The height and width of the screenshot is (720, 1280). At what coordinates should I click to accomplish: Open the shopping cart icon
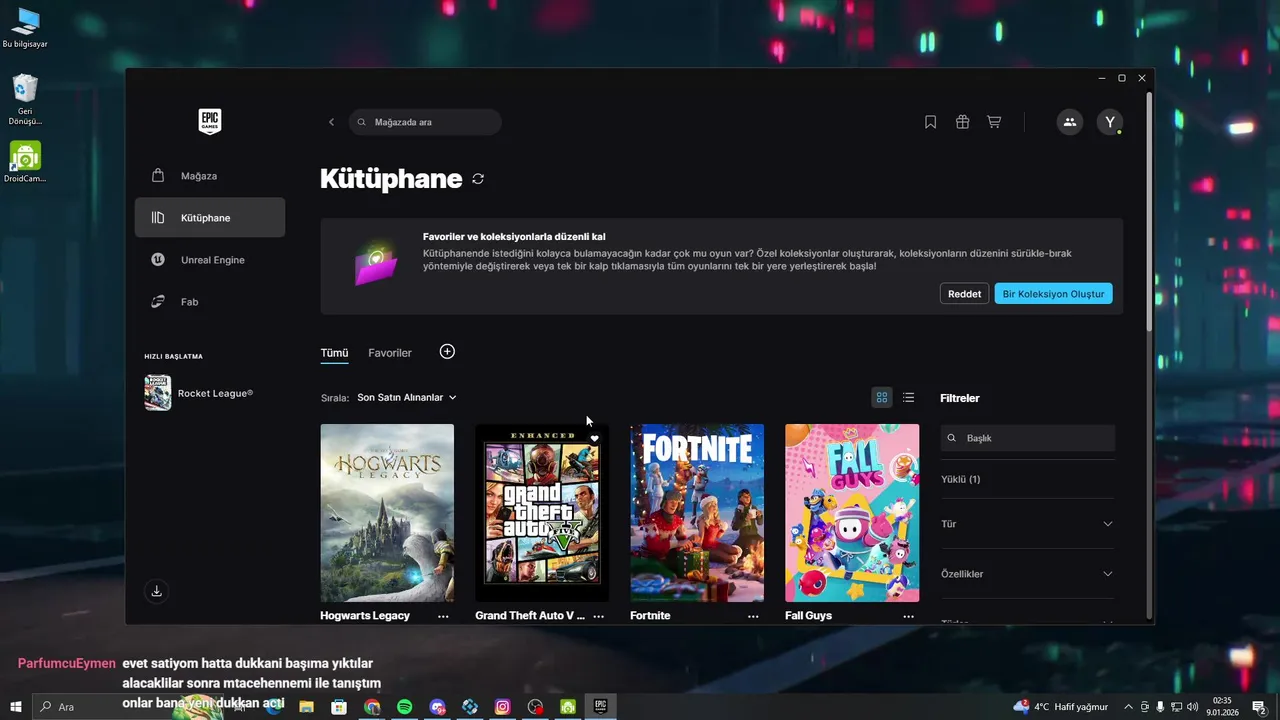(x=994, y=122)
